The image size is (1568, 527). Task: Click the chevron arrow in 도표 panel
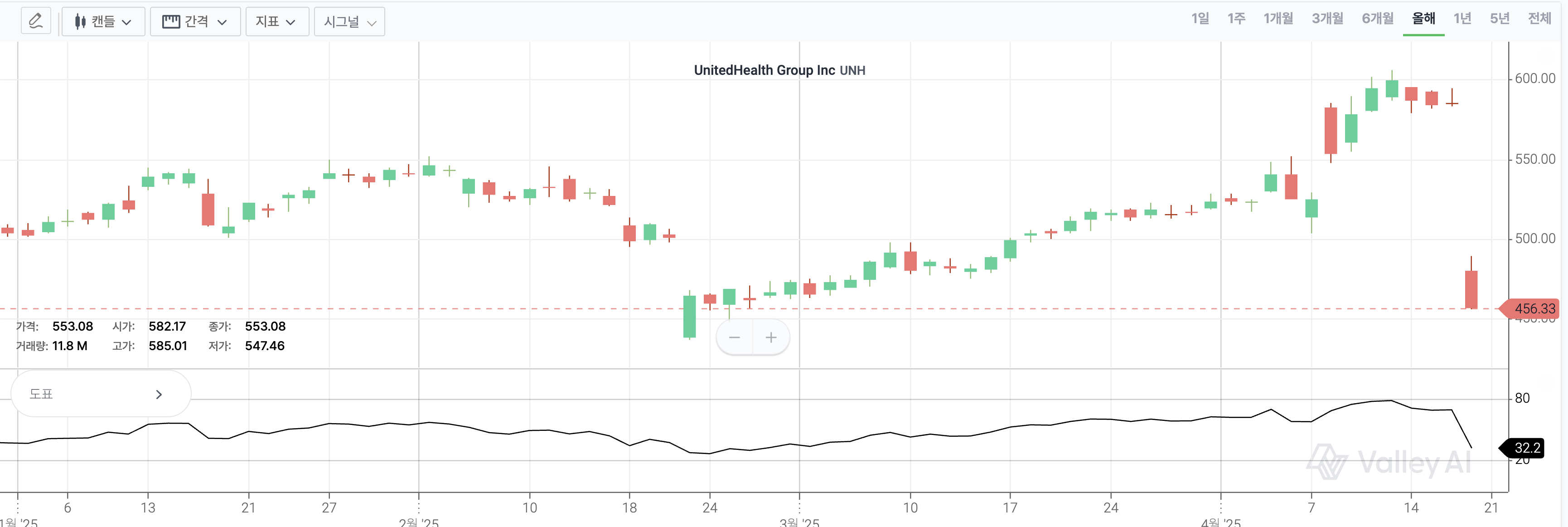pyautogui.click(x=159, y=394)
